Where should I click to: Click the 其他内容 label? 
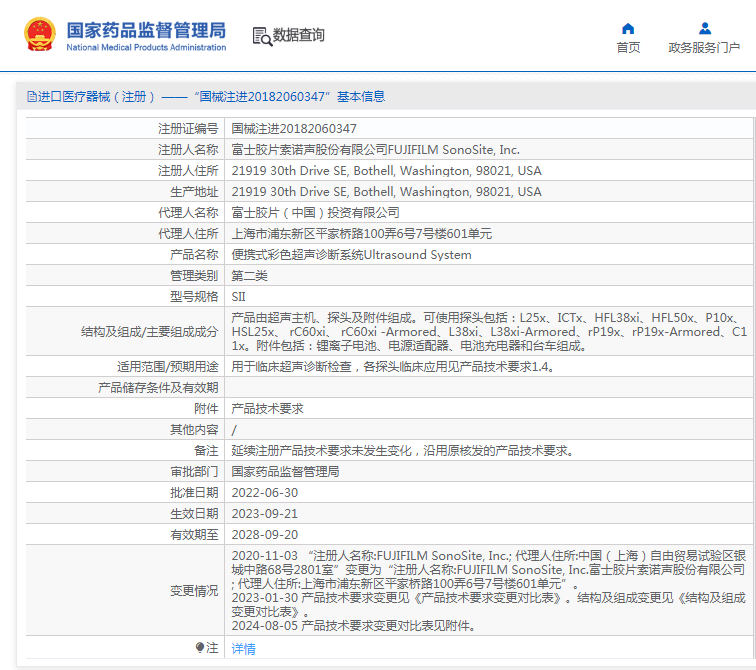tap(194, 429)
